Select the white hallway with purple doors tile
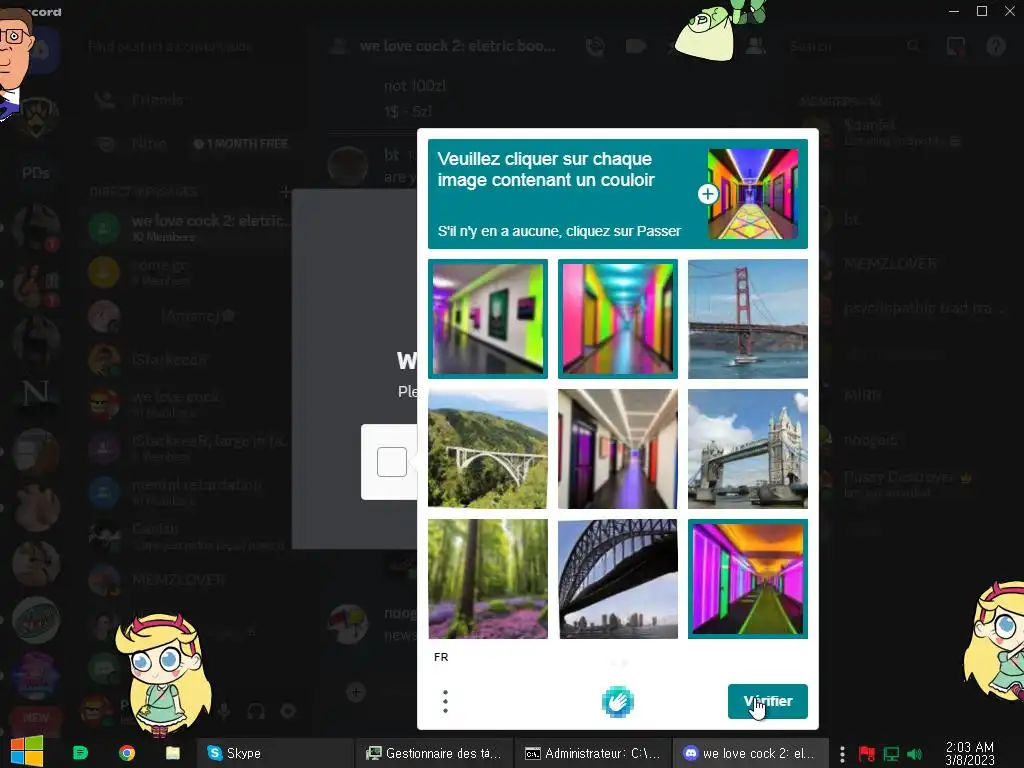1024x768 pixels. pos(618,449)
